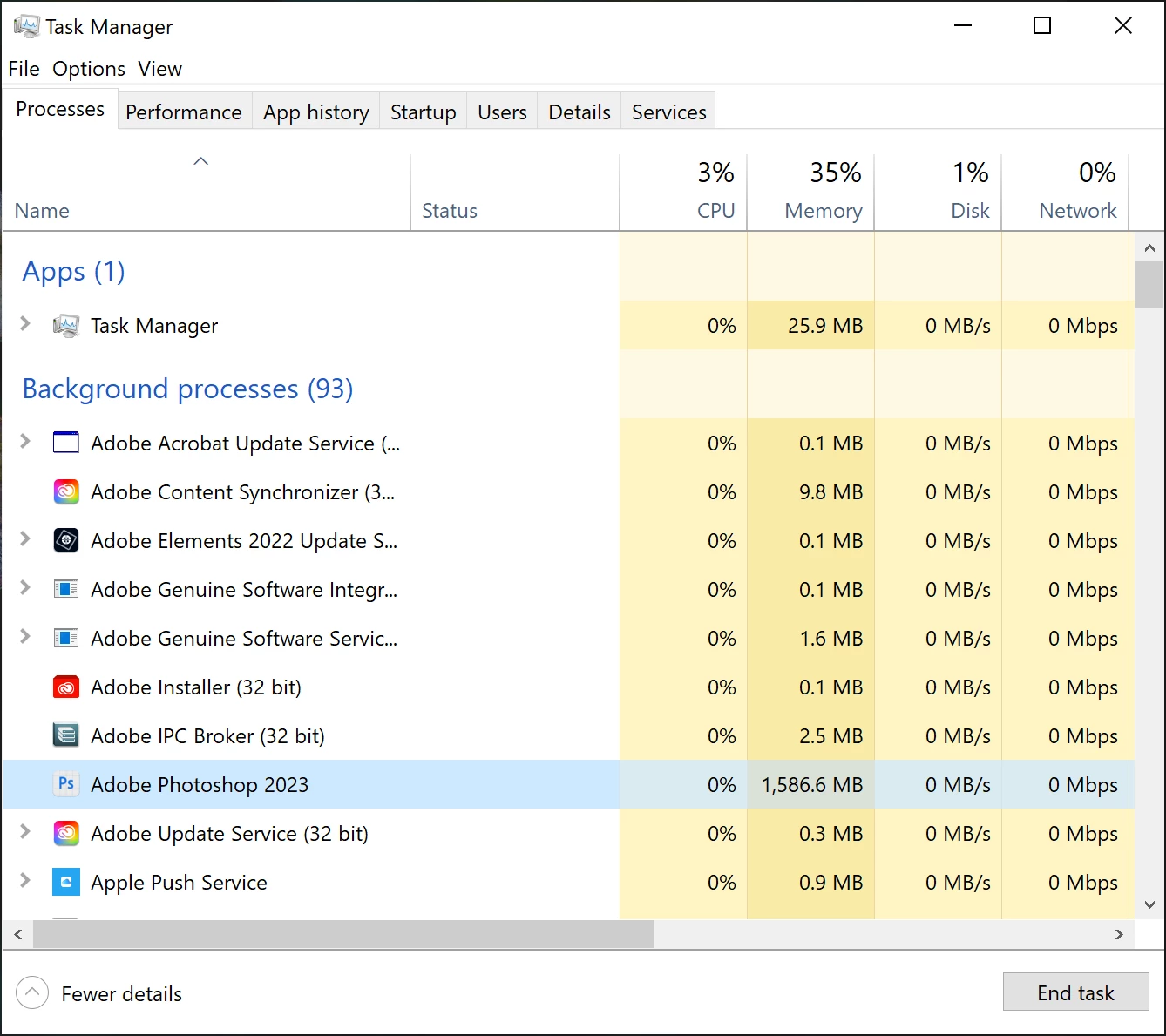Select the Apple Push Service process name
Screen dimensions: 1166x1036
[179, 883]
